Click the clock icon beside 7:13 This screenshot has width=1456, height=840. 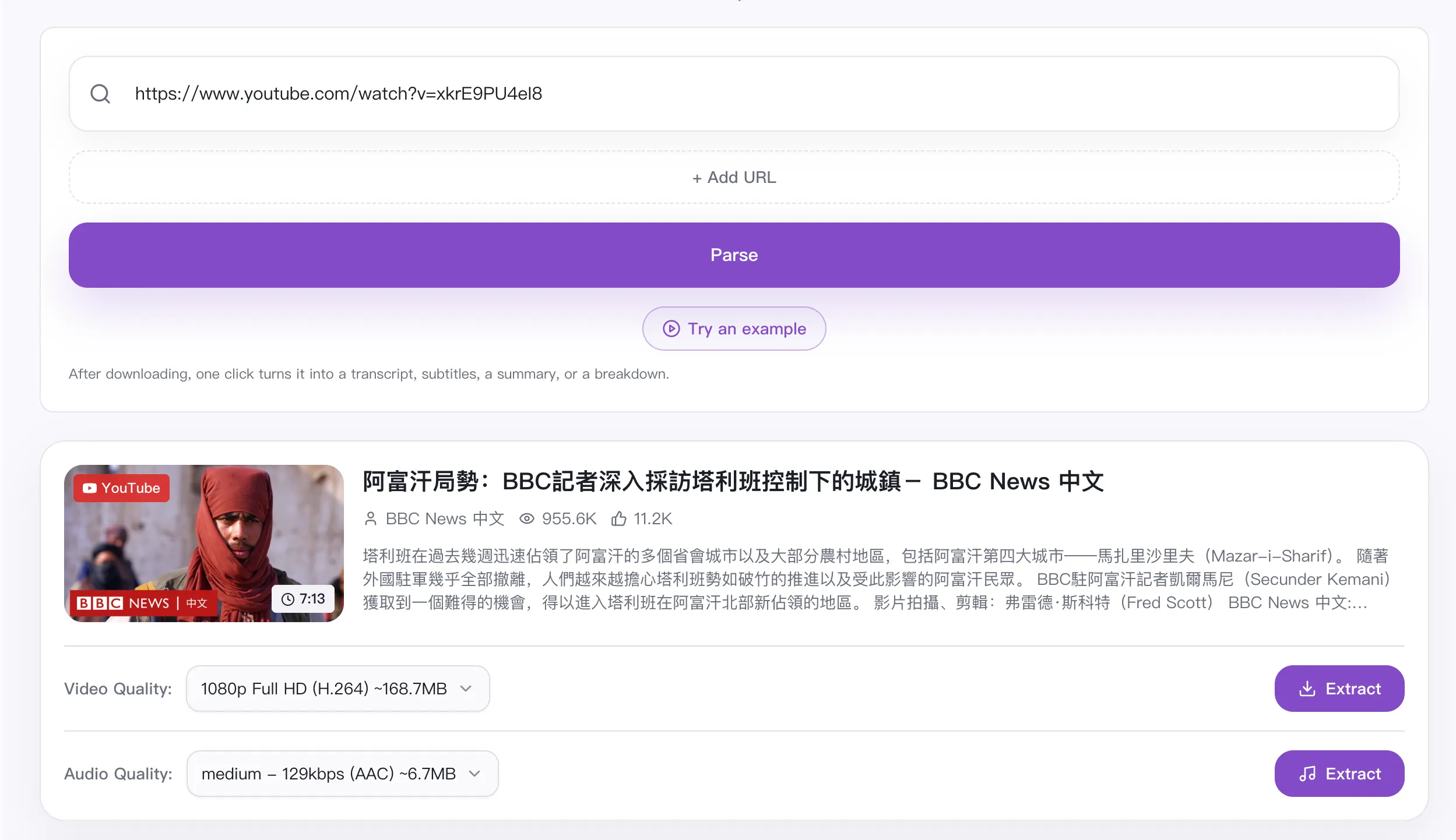pyautogui.click(x=288, y=599)
